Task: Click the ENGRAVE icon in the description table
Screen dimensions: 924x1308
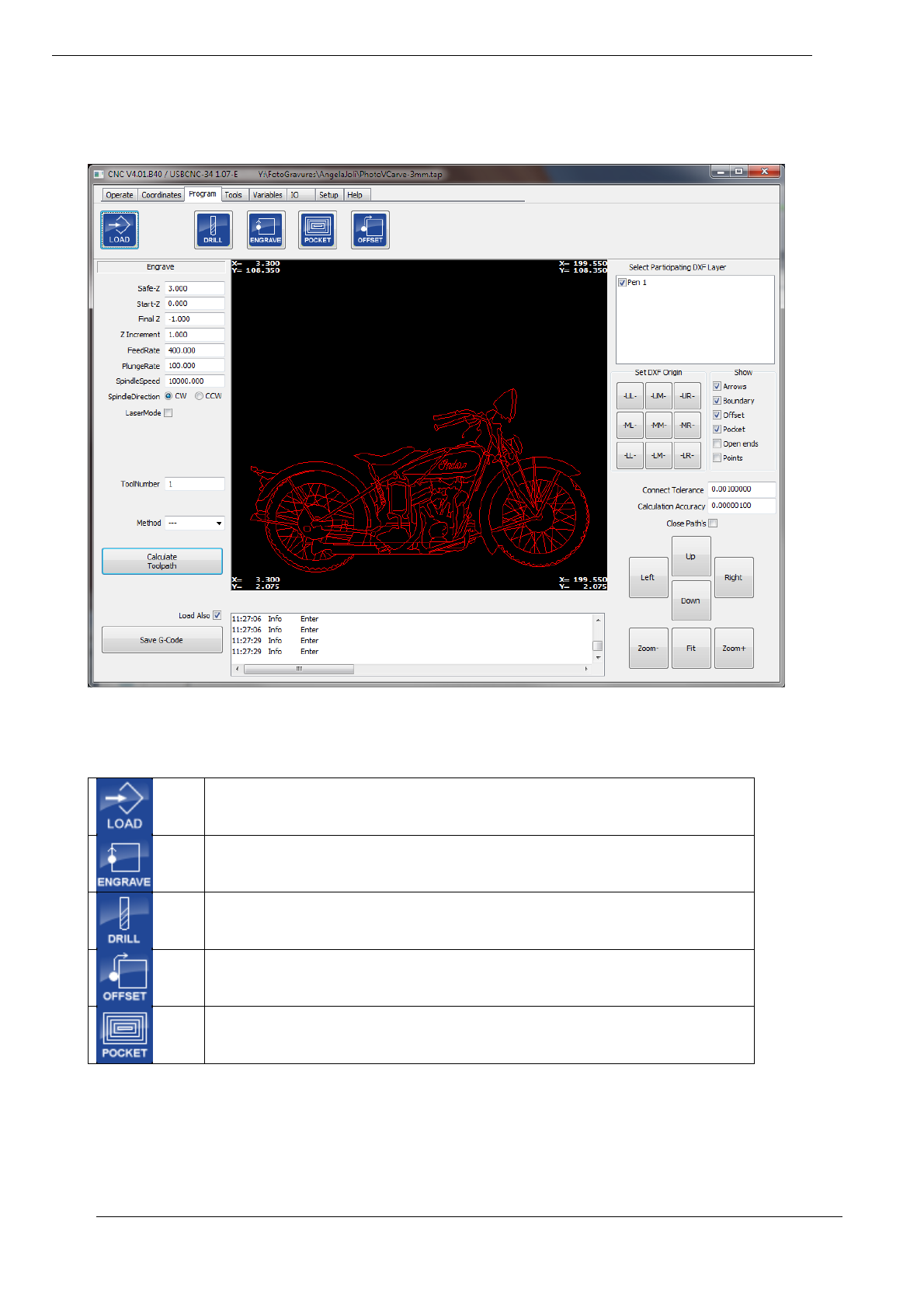Action: click(124, 864)
